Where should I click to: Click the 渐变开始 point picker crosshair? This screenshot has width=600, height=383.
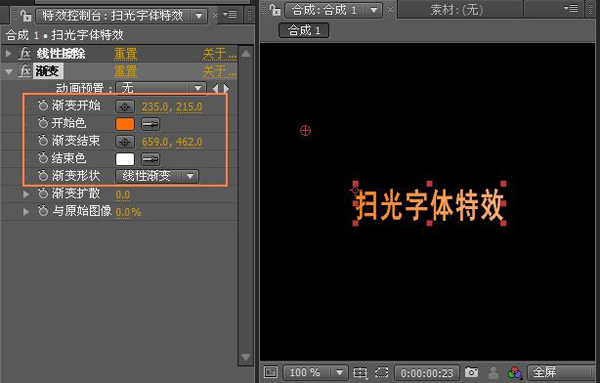coord(125,107)
